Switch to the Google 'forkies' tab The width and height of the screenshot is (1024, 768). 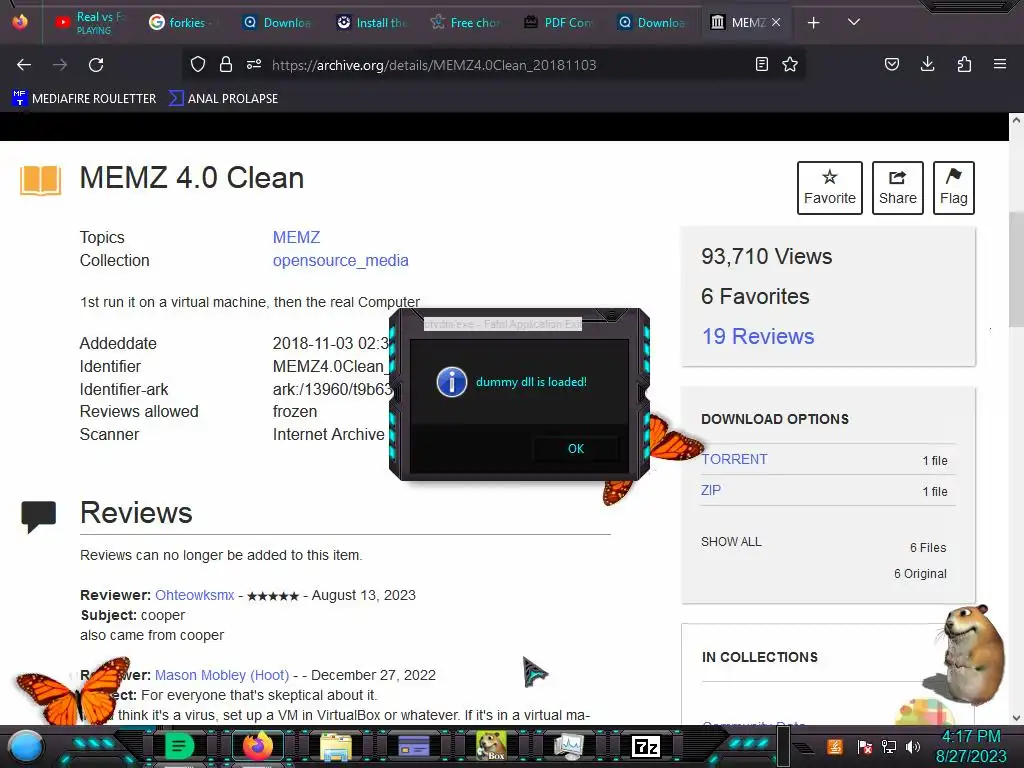pyautogui.click(x=178, y=23)
